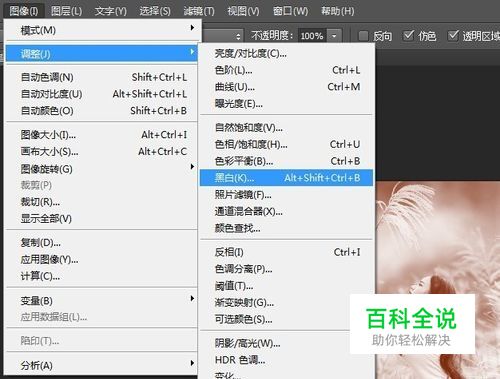Image resolution: width=500 pixels, height=379 pixels.
Task: Select 曲线(U)... adjustment
Action: (286, 87)
